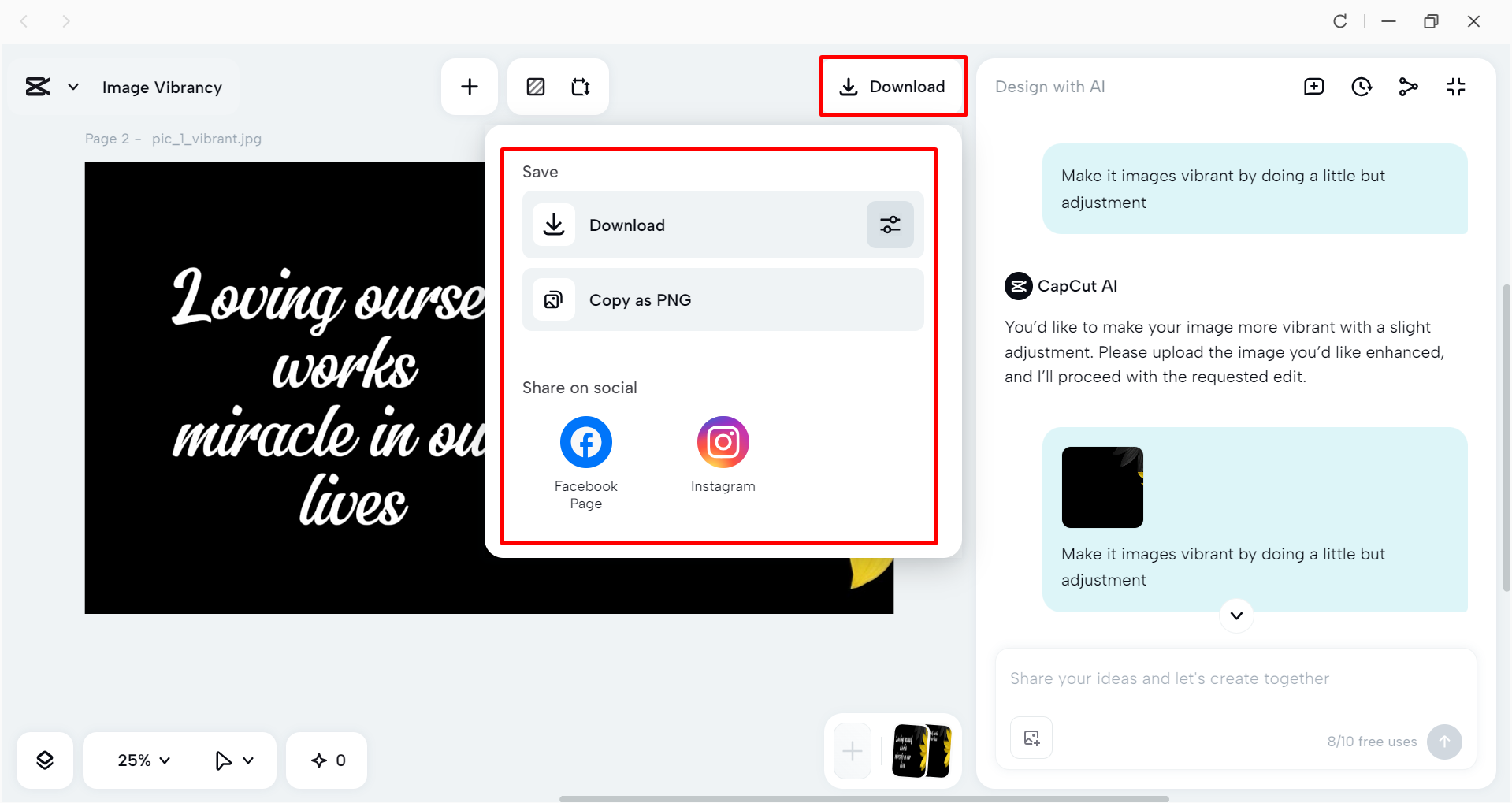Click the Design with AI heading

pyautogui.click(x=1050, y=87)
